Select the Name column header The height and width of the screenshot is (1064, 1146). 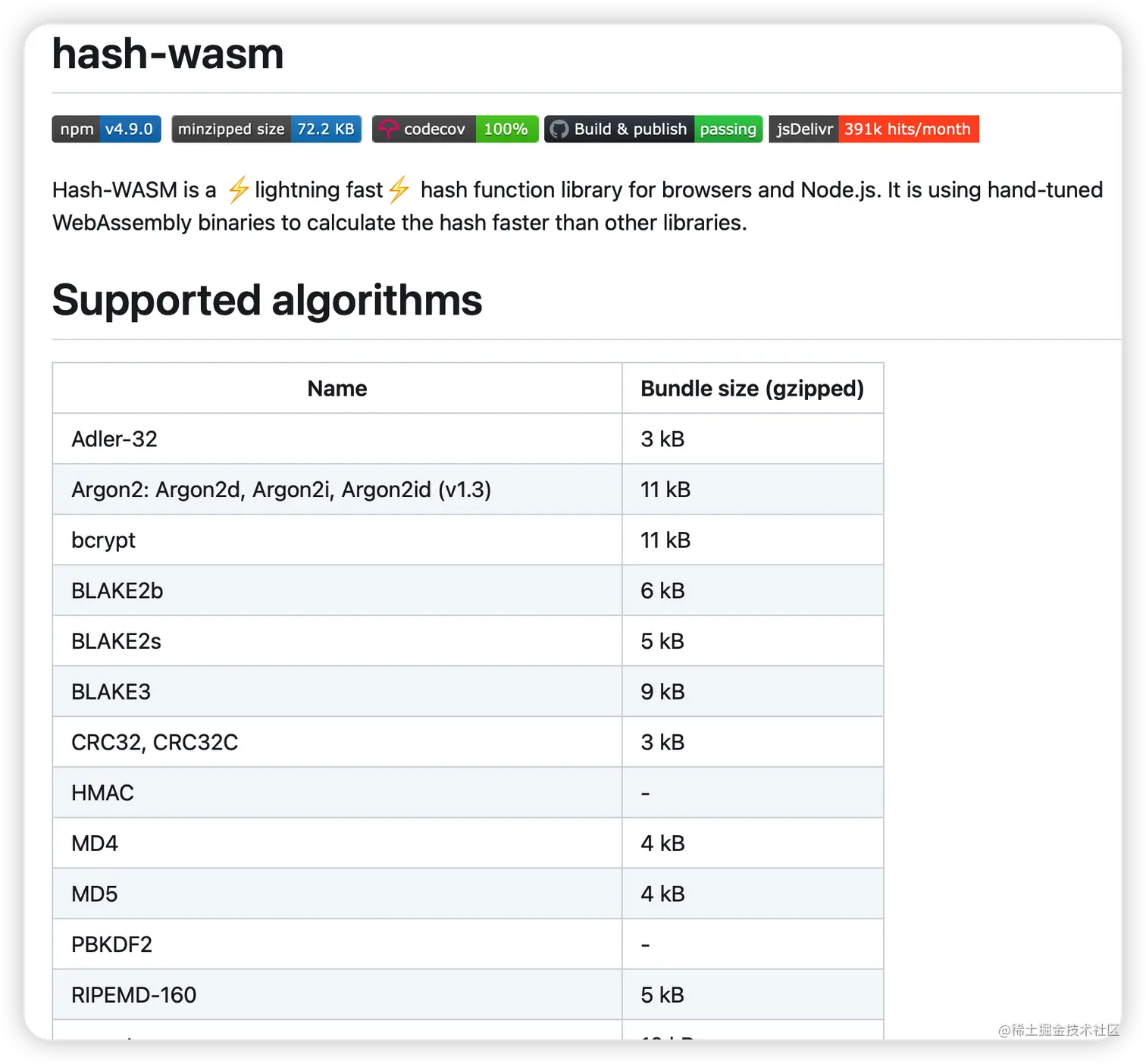(x=337, y=388)
